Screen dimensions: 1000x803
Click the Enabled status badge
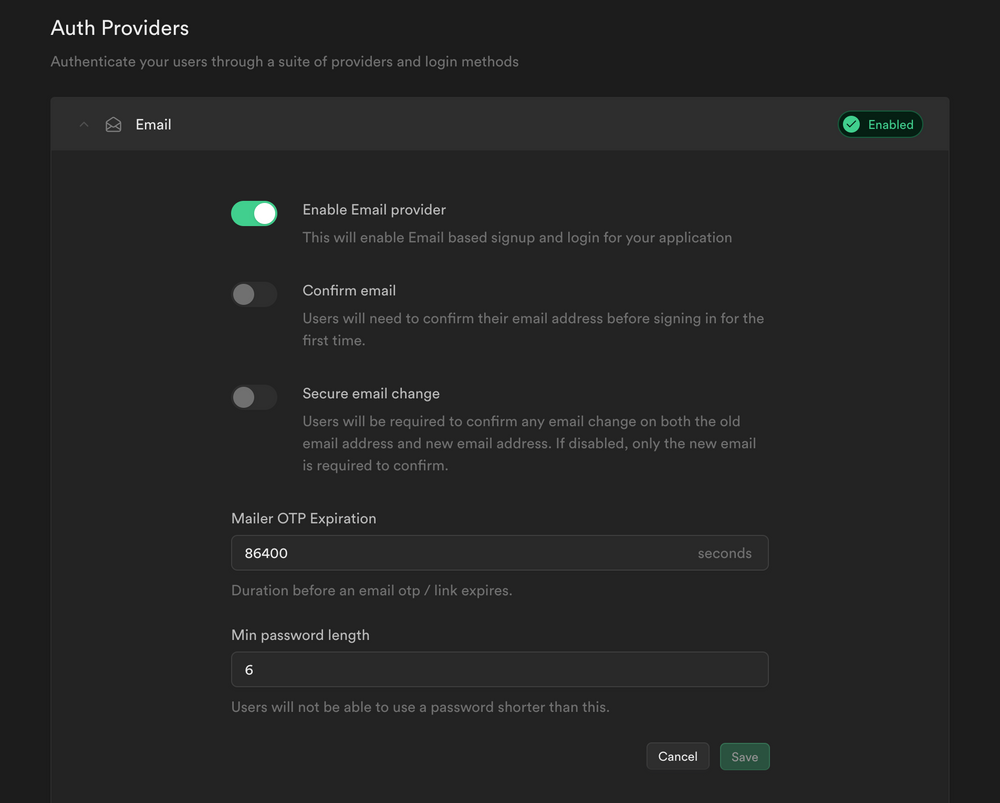point(879,124)
